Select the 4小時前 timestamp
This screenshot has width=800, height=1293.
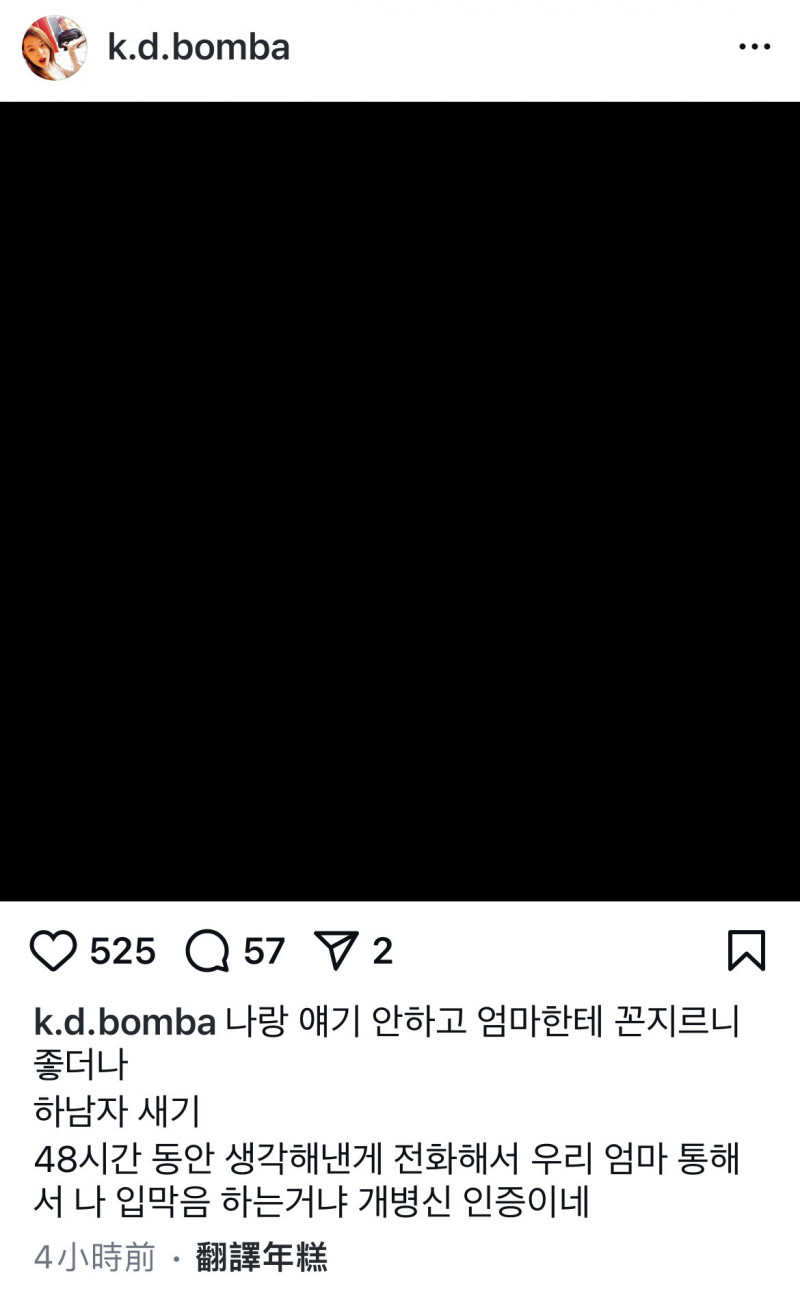tap(95, 1257)
